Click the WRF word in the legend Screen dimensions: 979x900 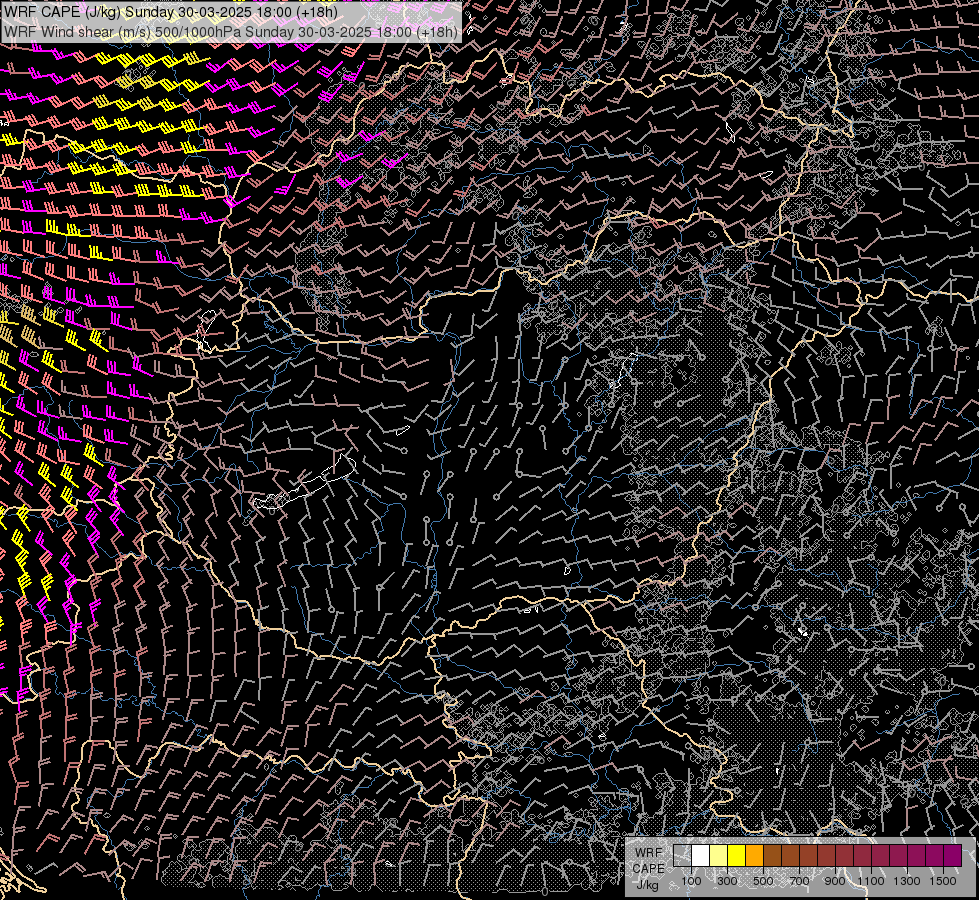tap(649, 853)
